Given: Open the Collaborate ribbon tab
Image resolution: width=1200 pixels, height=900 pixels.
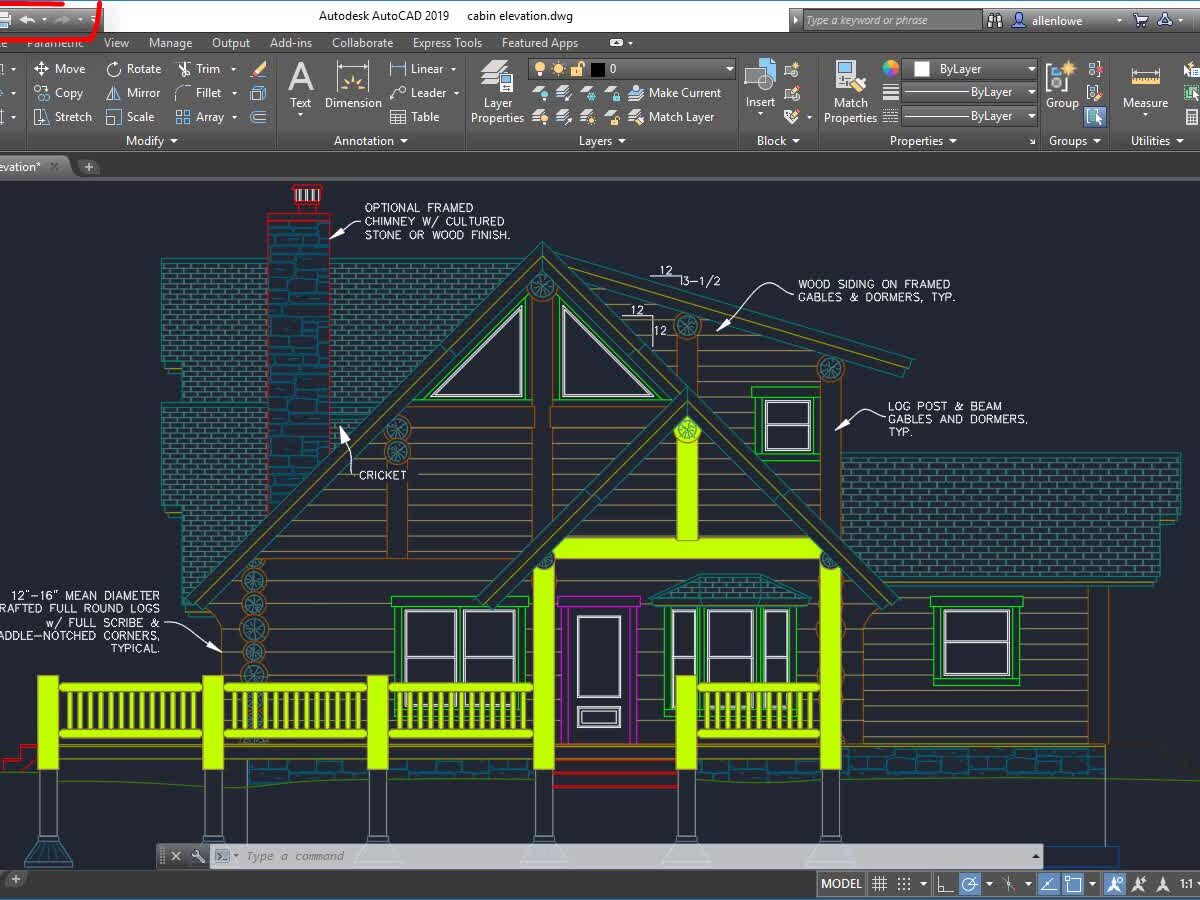Looking at the screenshot, I should 362,43.
